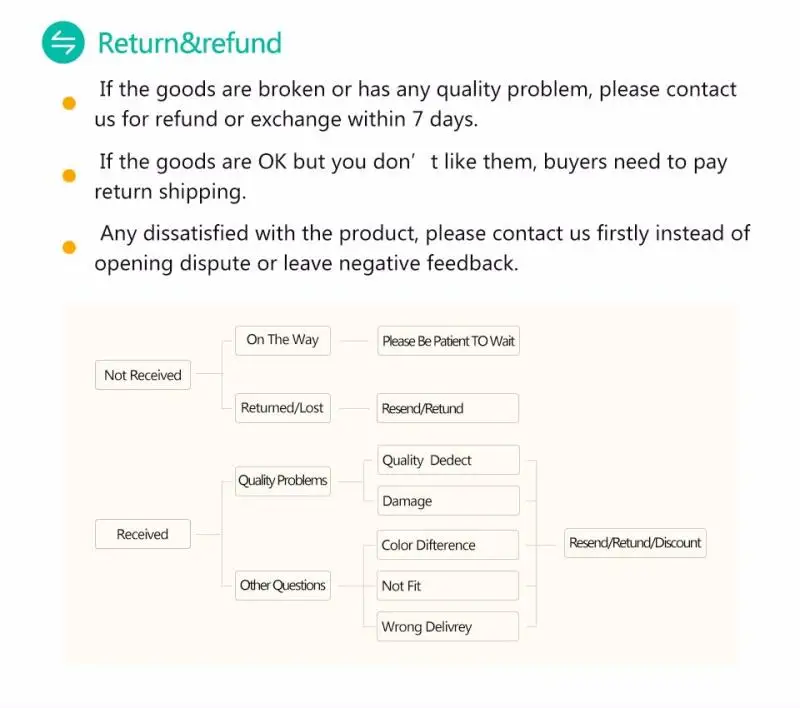The image size is (800, 708).
Task: Select the Not Received box
Action: pyautogui.click(x=143, y=375)
